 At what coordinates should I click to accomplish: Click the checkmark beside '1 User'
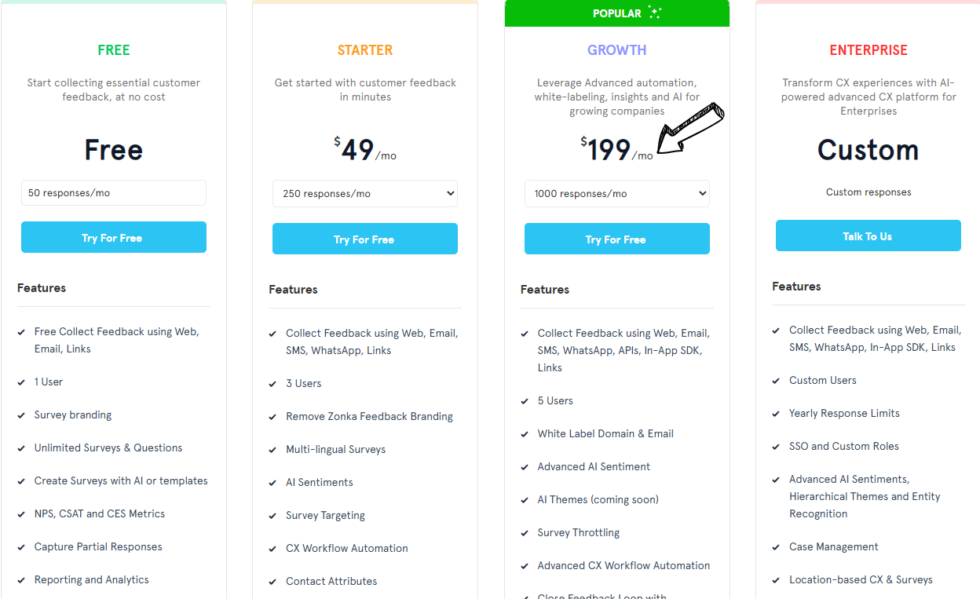tap(19, 381)
